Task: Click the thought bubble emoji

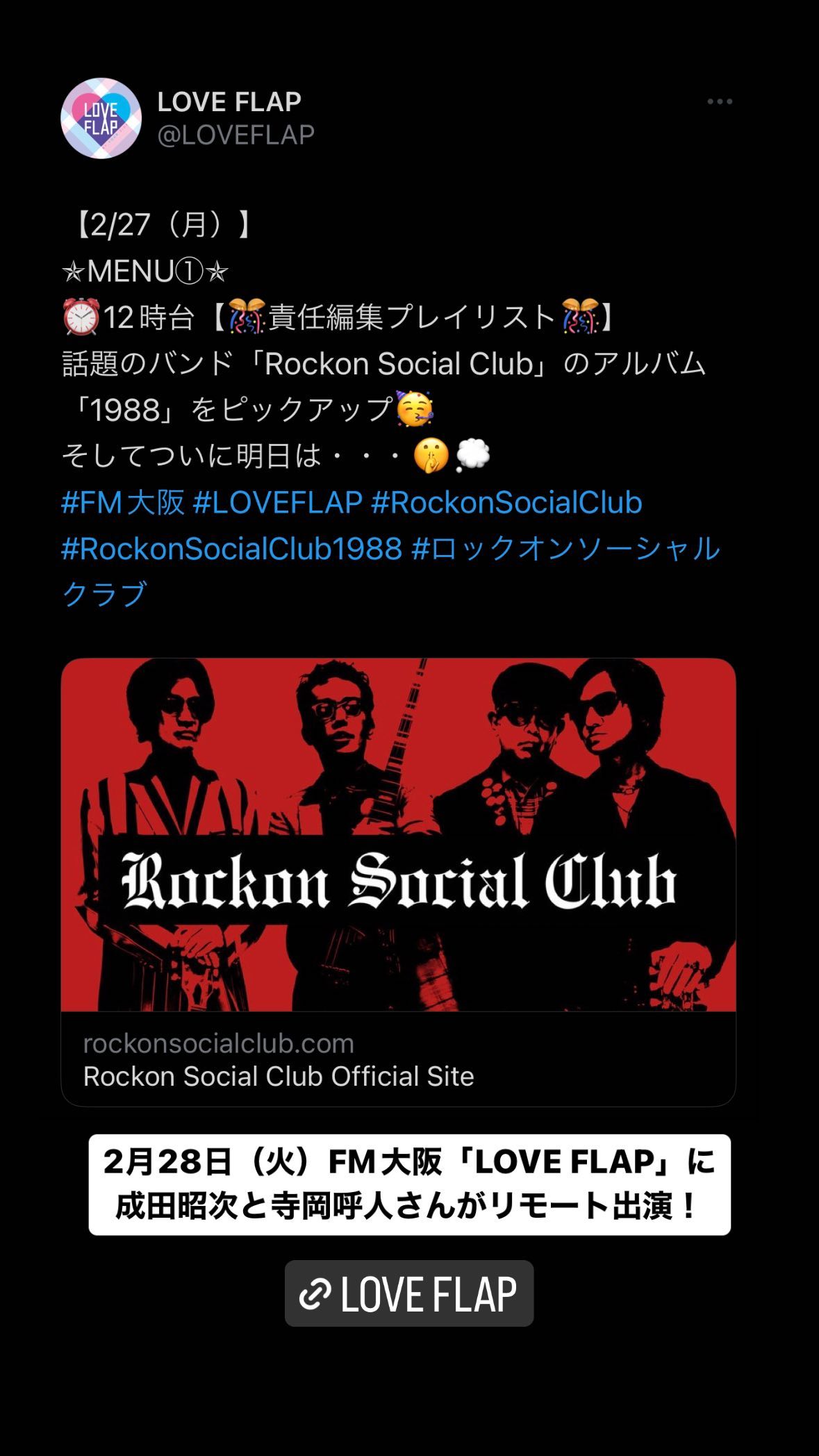Action: (x=473, y=456)
